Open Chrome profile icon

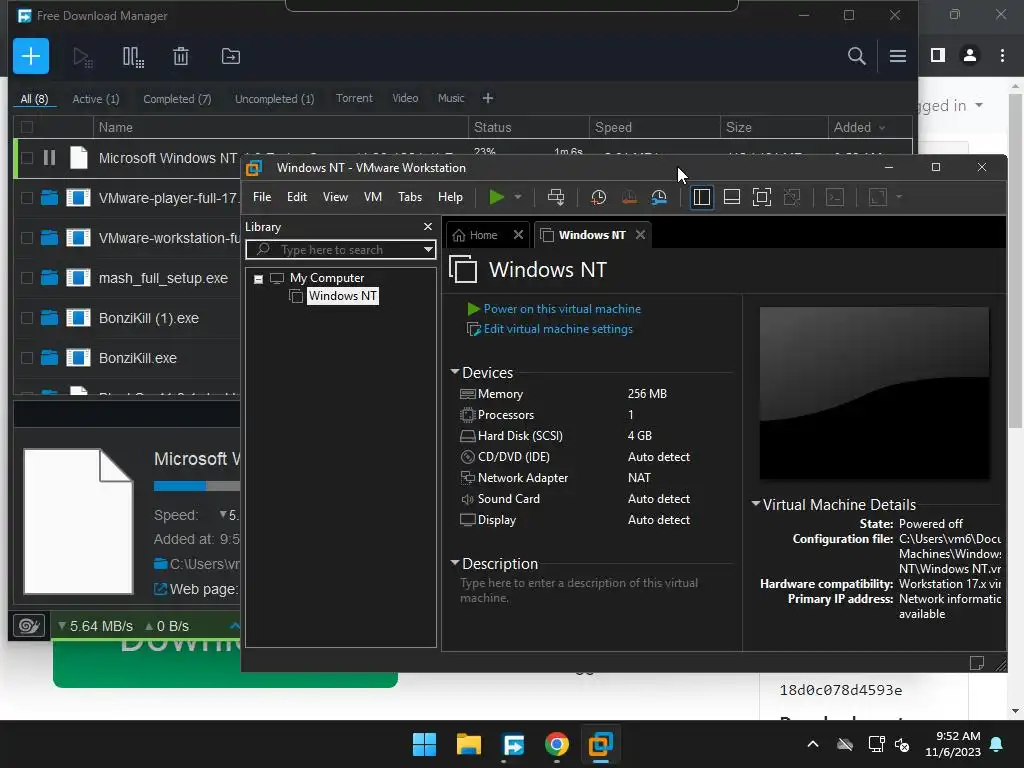coord(970,56)
